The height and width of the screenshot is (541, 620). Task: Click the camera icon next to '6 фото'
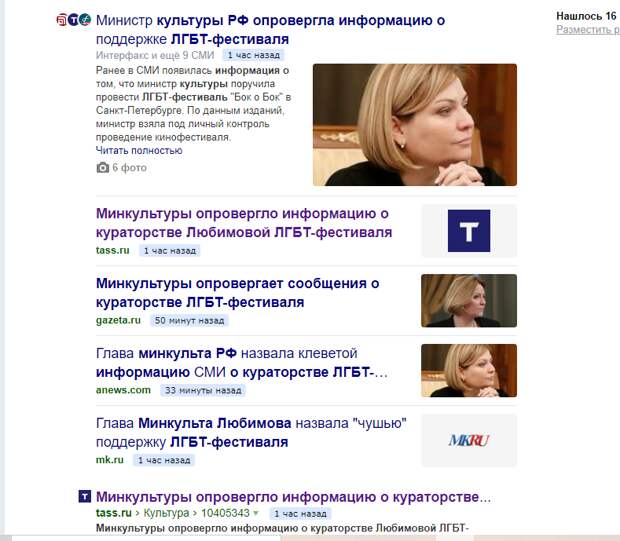point(102,168)
